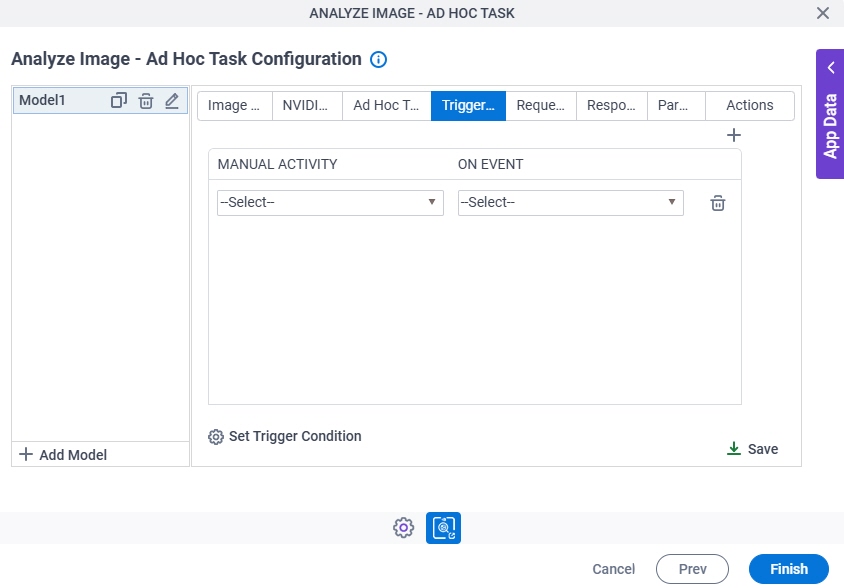Image resolution: width=844 pixels, height=588 pixels.
Task: Click the gear icon in bottom bar
Action: coord(404,528)
